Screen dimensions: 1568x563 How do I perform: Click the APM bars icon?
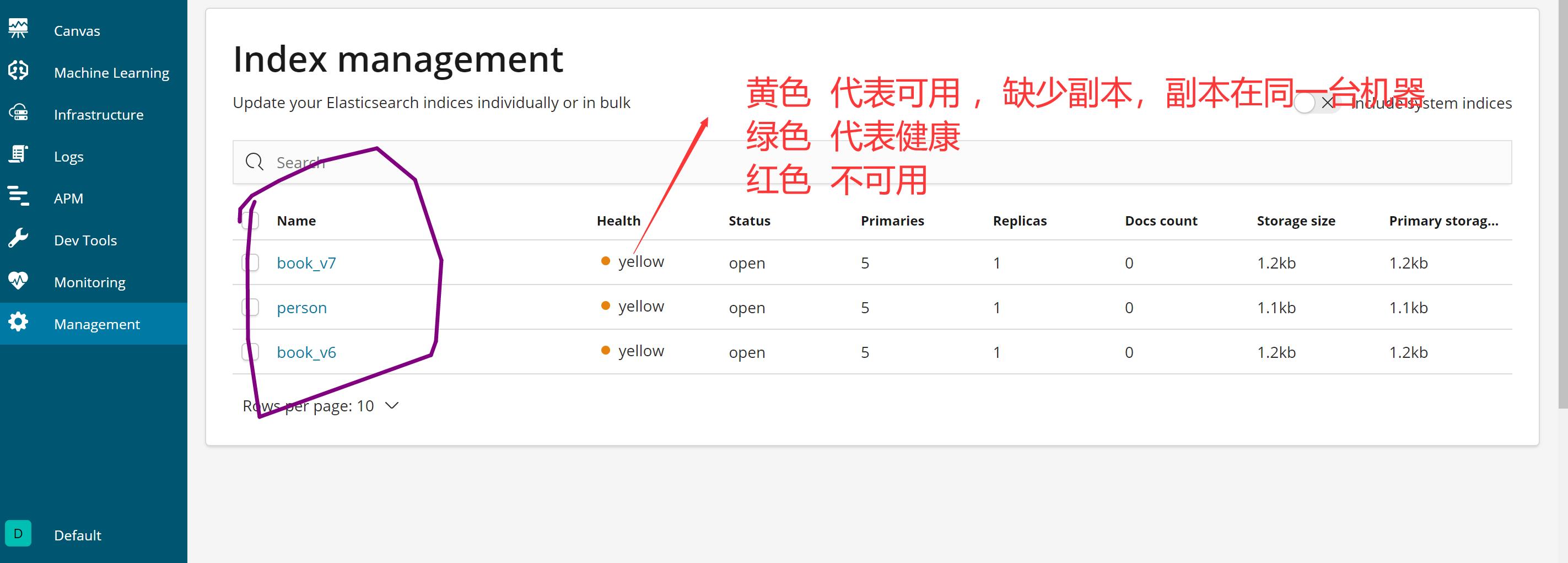point(18,197)
